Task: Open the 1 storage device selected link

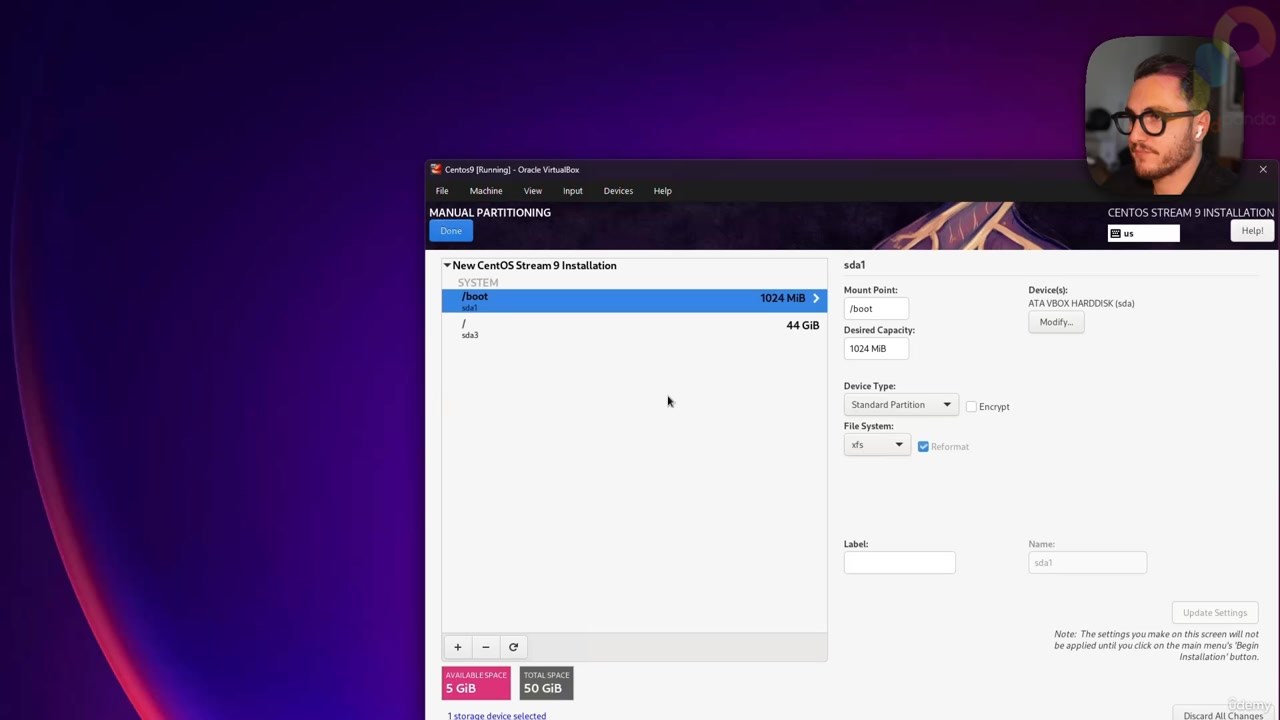Action: pos(497,715)
